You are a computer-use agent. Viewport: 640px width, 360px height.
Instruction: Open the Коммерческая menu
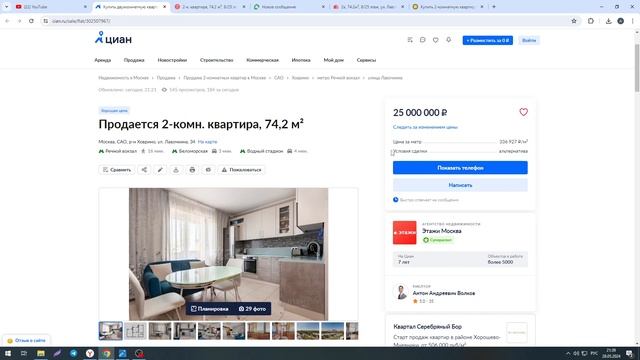tap(262, 60)
